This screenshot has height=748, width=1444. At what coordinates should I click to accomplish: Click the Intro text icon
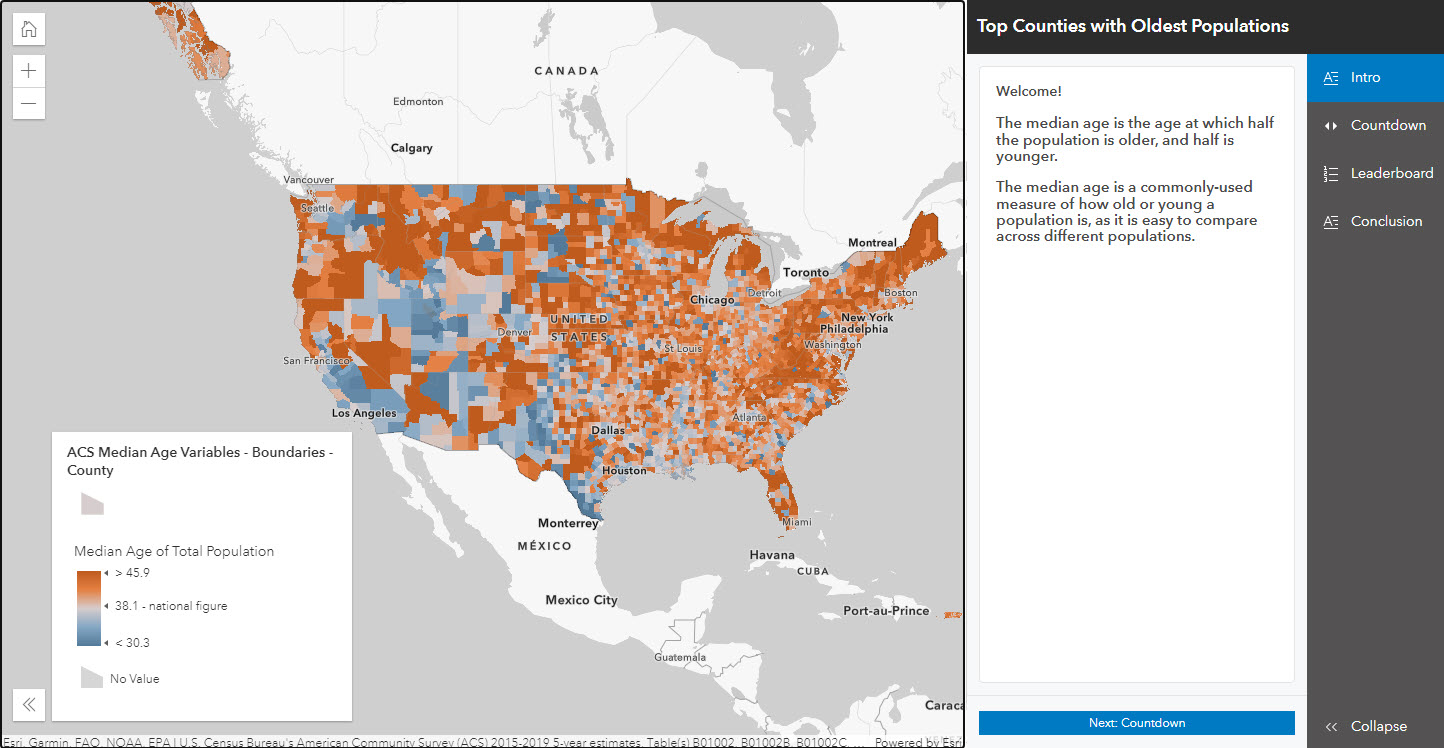tap(1331, 78)
